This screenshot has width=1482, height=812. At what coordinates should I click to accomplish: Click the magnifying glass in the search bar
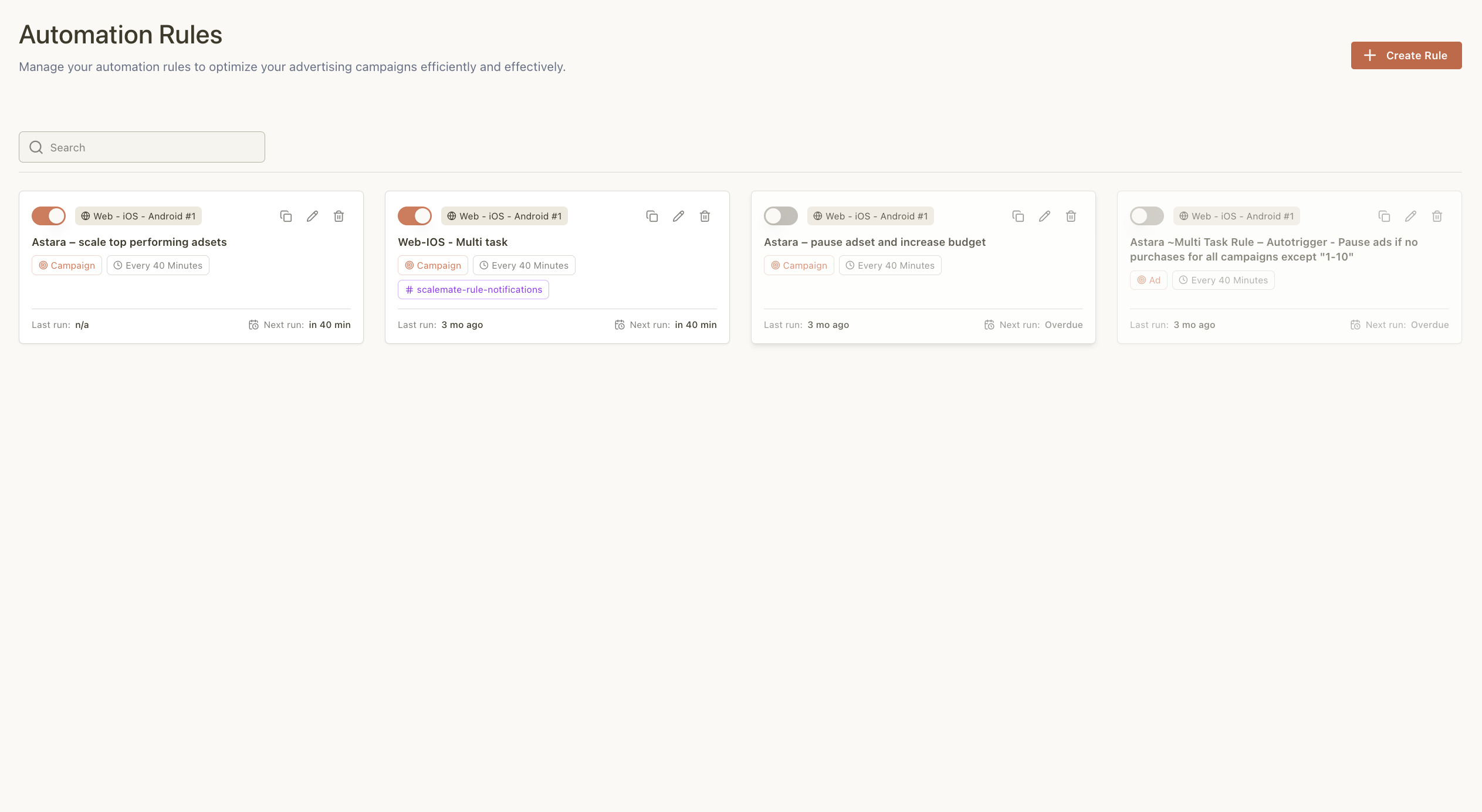[x=36, y=147]
